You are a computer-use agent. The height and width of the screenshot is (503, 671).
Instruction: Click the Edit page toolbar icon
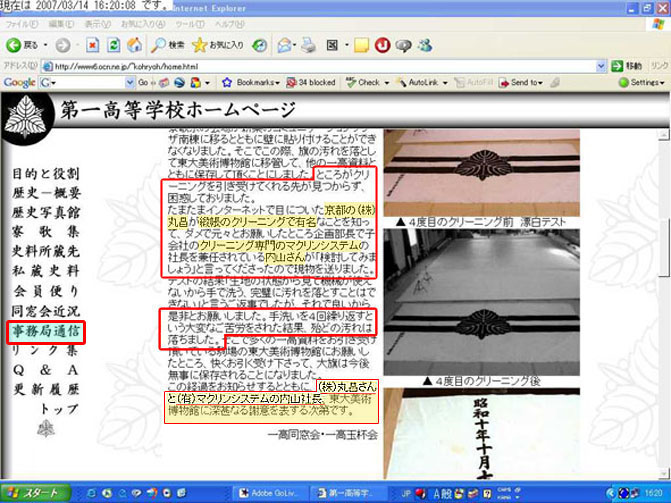(x=333, y=45)
